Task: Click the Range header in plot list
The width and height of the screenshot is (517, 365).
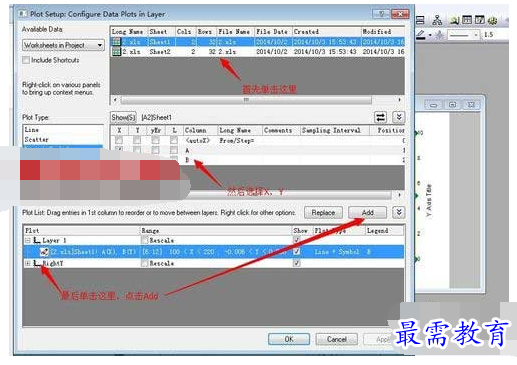Action: pos(215,231)
